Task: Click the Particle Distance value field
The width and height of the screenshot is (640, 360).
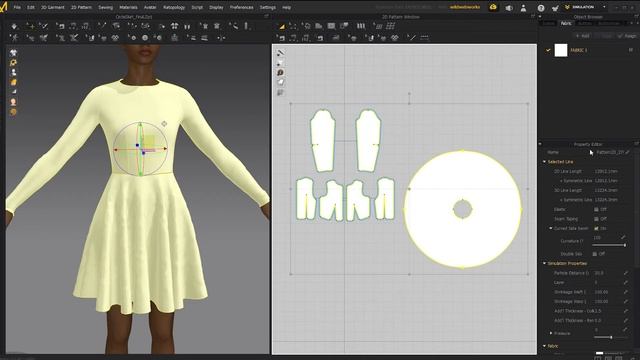Action: tap(607, 273)
